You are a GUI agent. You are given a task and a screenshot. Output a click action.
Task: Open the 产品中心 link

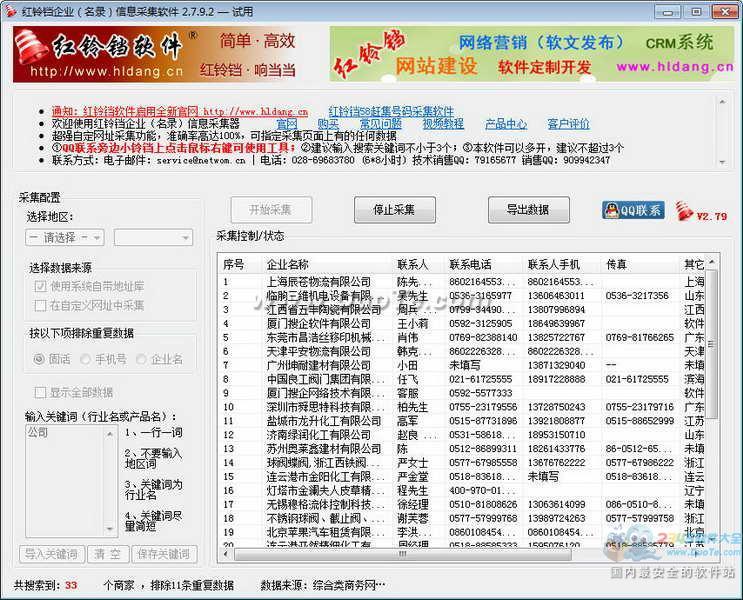506,124
